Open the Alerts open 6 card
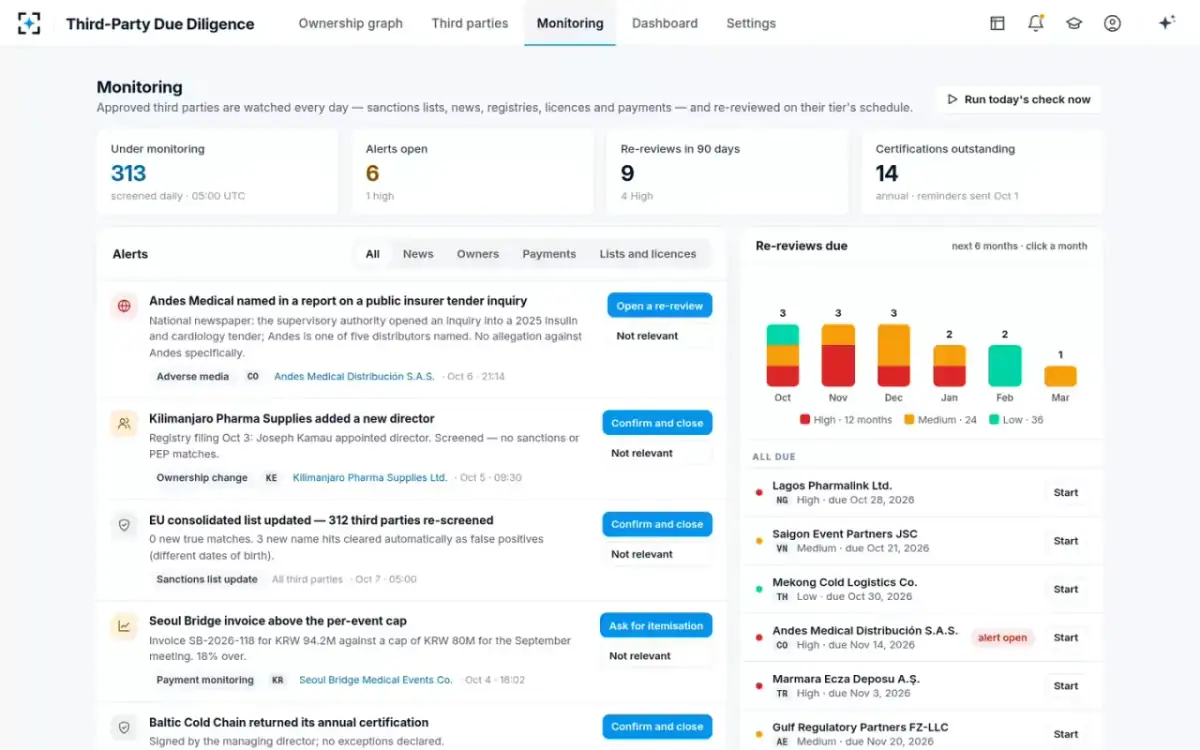1200x750 pixels. pyautogui.click(x=472, y=172)
